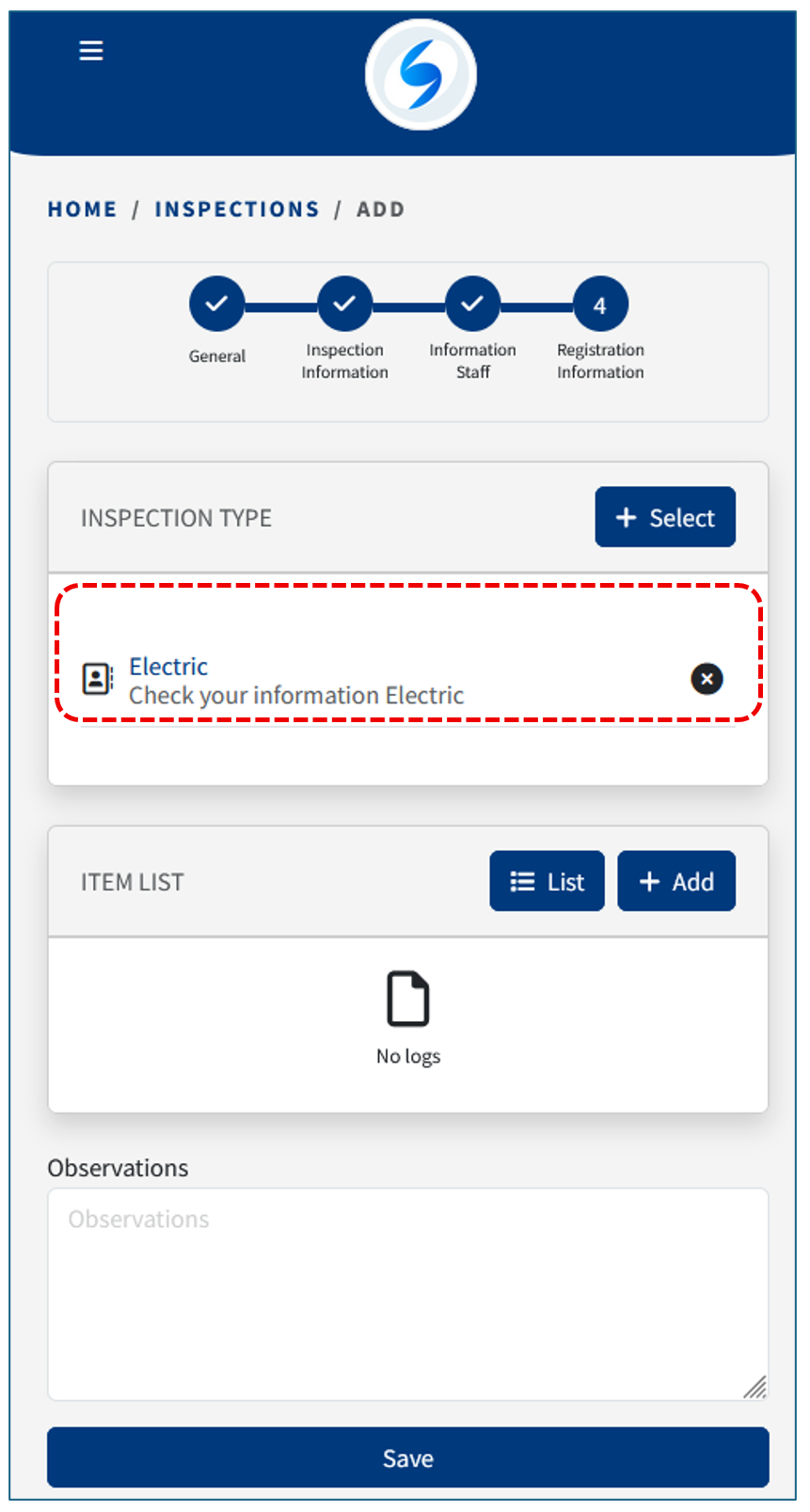Viewport: 810px width, 1512px height.
Task: Add a new item to the list
Action: tap(676, 882)
